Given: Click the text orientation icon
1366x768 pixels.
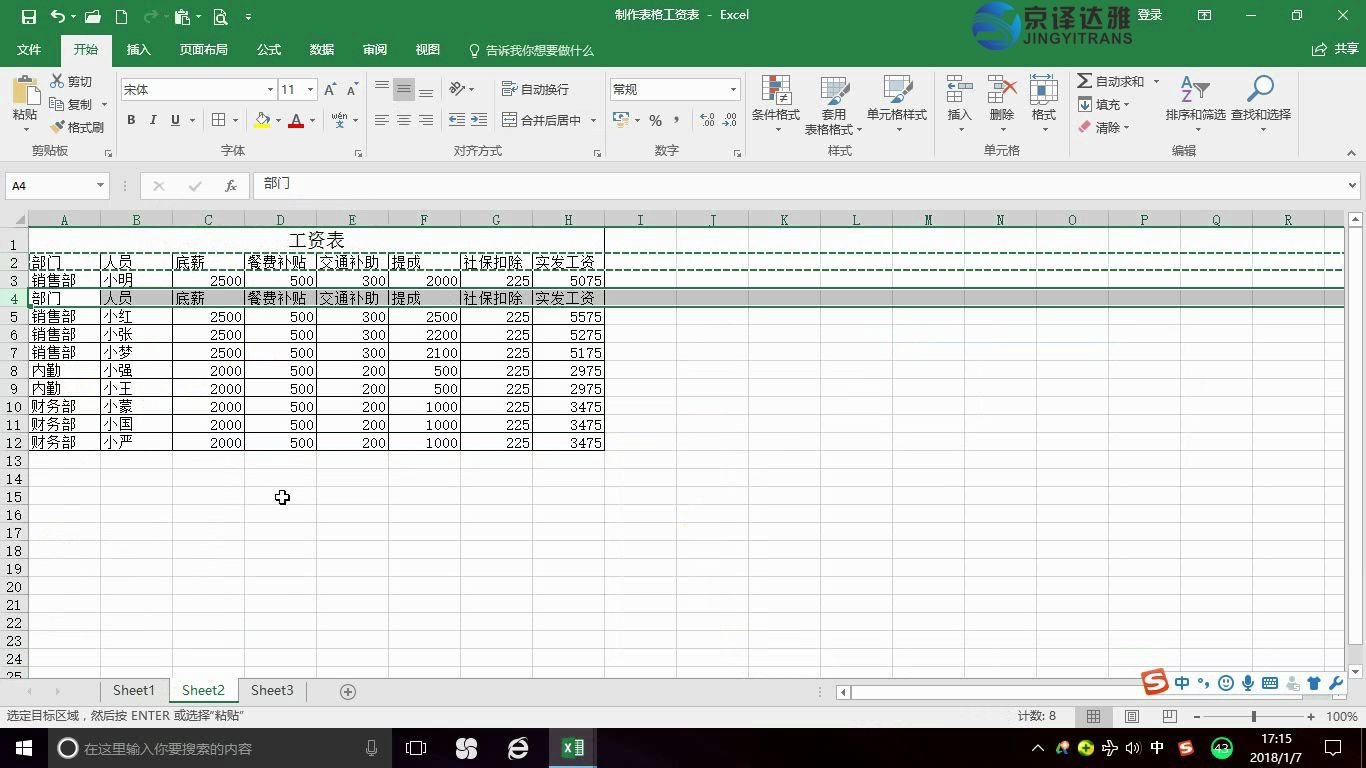Looking at the screenshot, I should click(457, 89).
